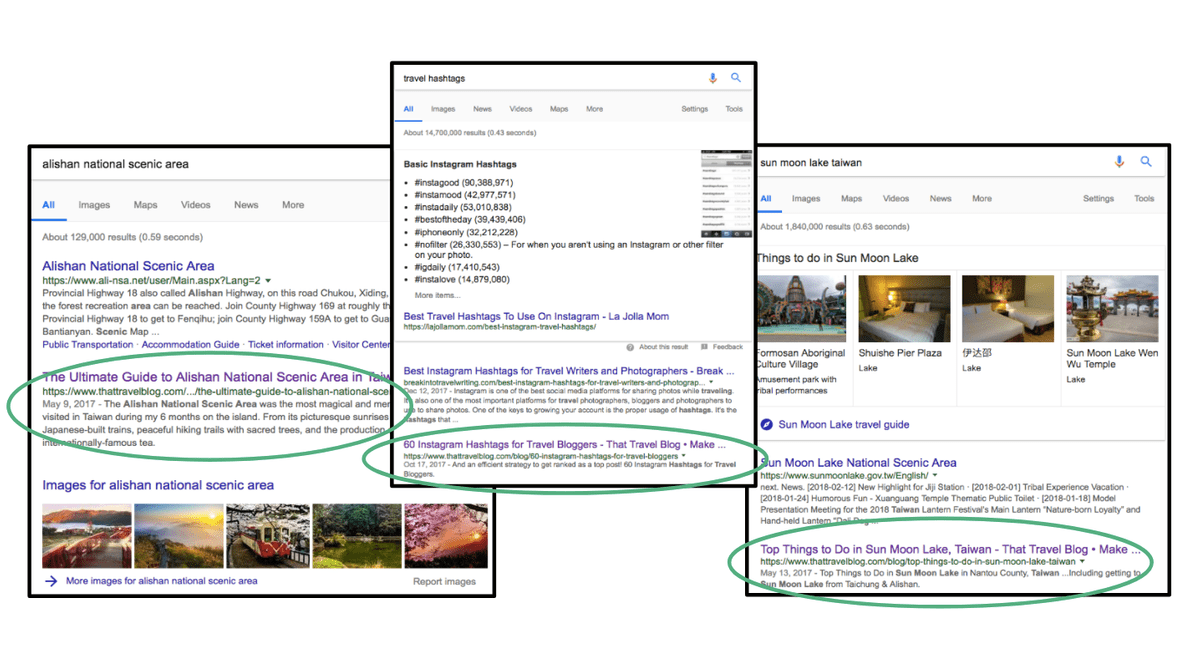Open Top Things to Do in Sun Moon Lake result
The height and width of the screenshot is (667, 1200).
click(x=951, y=549)
